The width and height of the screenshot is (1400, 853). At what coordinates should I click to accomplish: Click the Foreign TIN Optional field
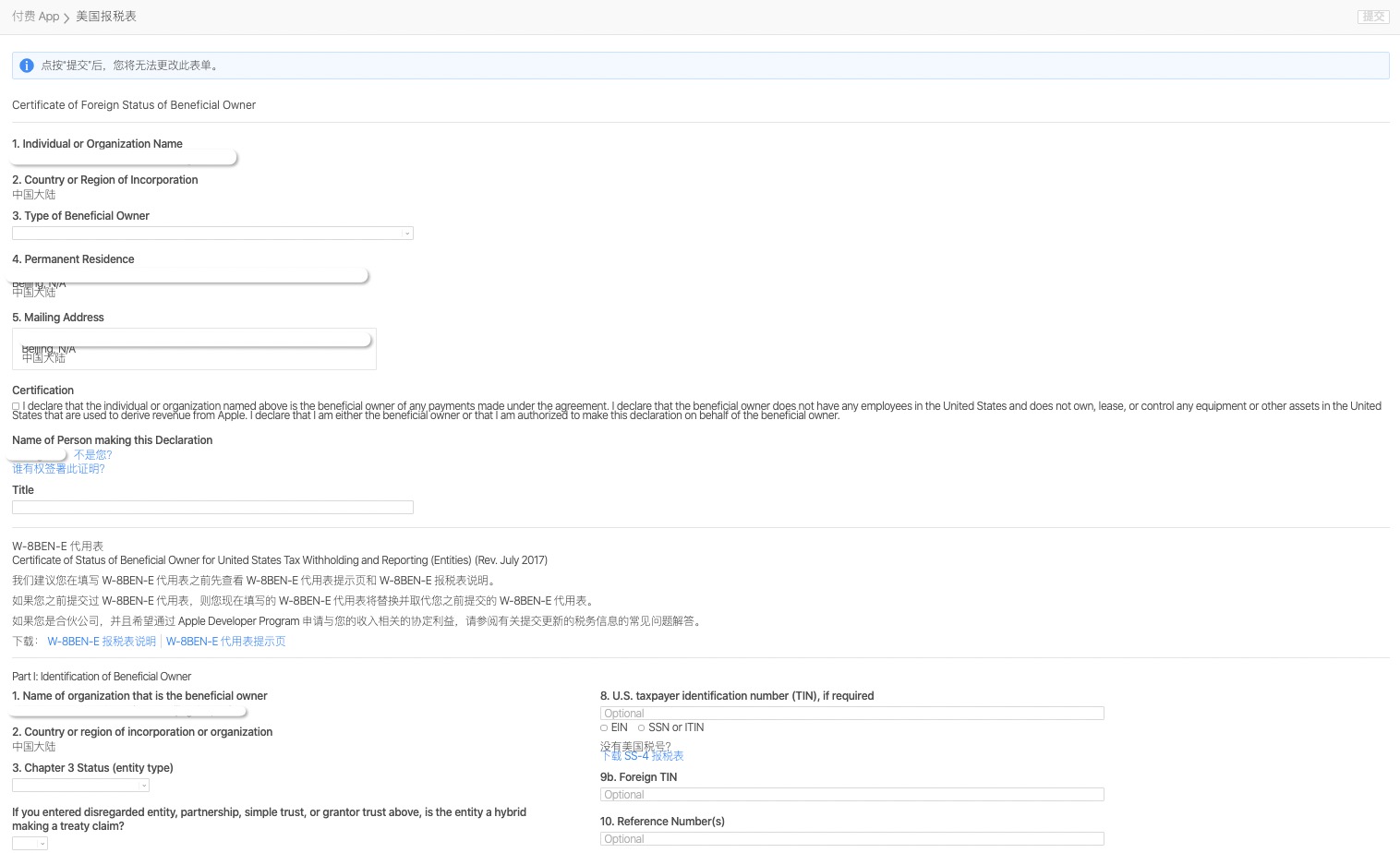pyautogui.click(x=851, y=794)
